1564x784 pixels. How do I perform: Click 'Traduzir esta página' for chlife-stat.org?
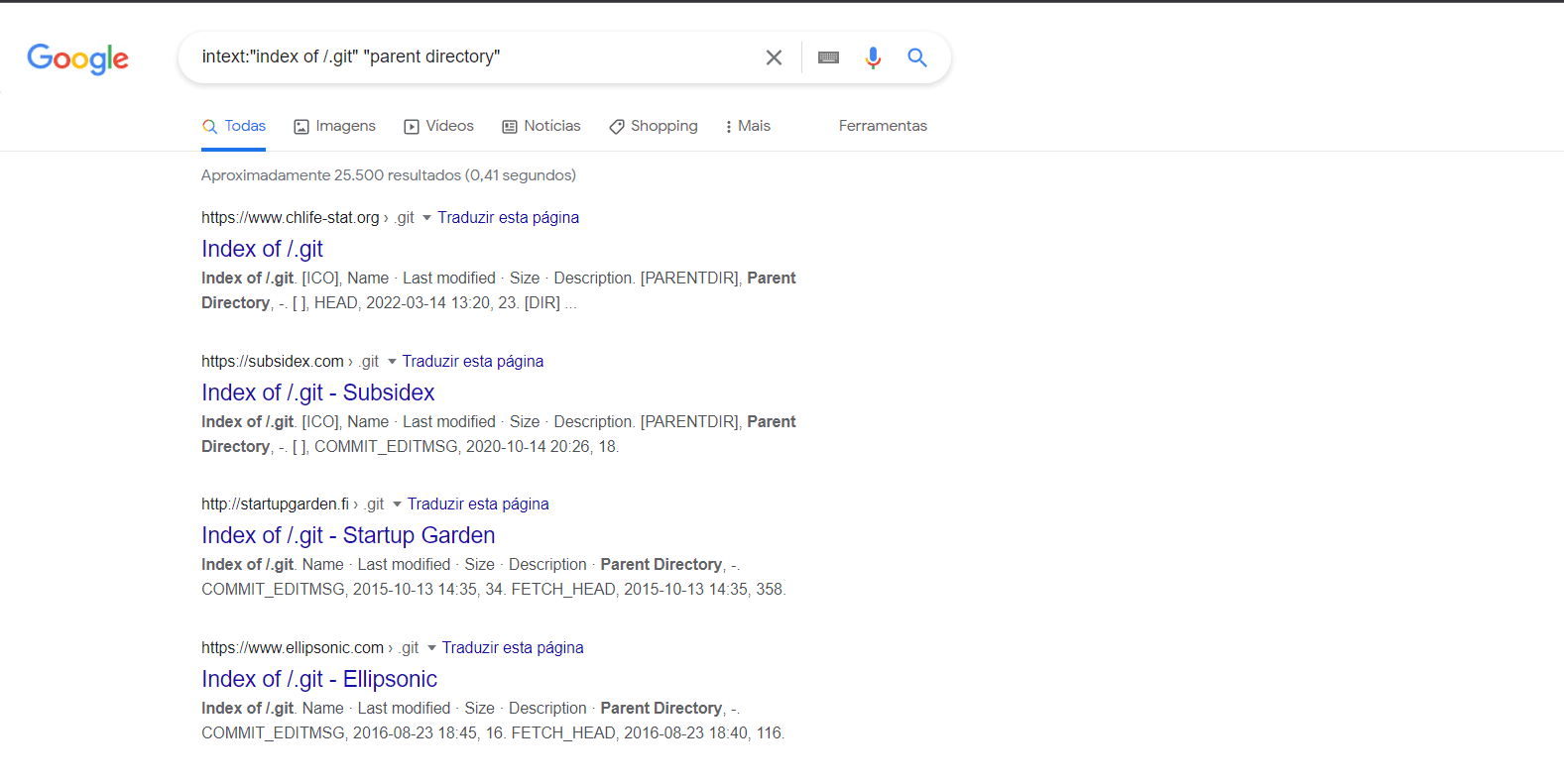pyautogui.click(x=509, y=218)
